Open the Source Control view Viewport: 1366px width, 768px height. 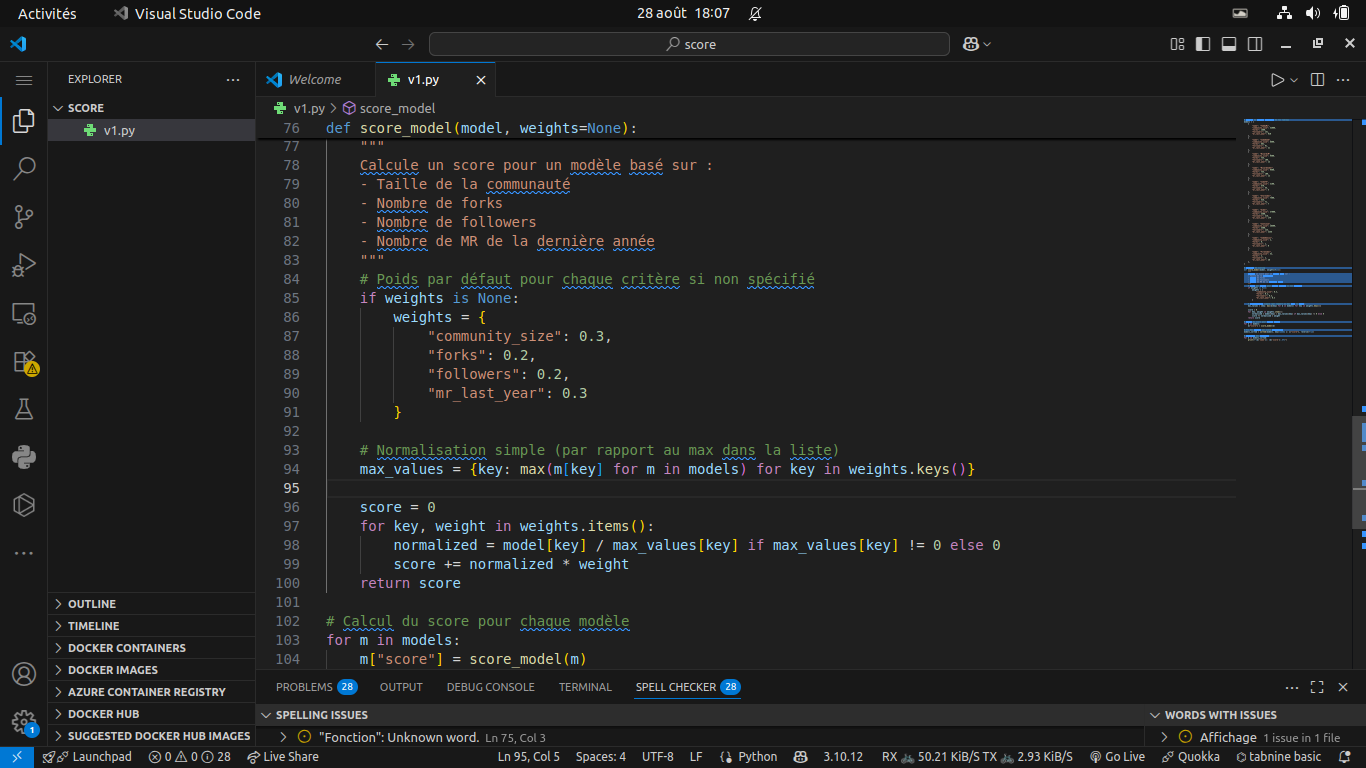24,216
